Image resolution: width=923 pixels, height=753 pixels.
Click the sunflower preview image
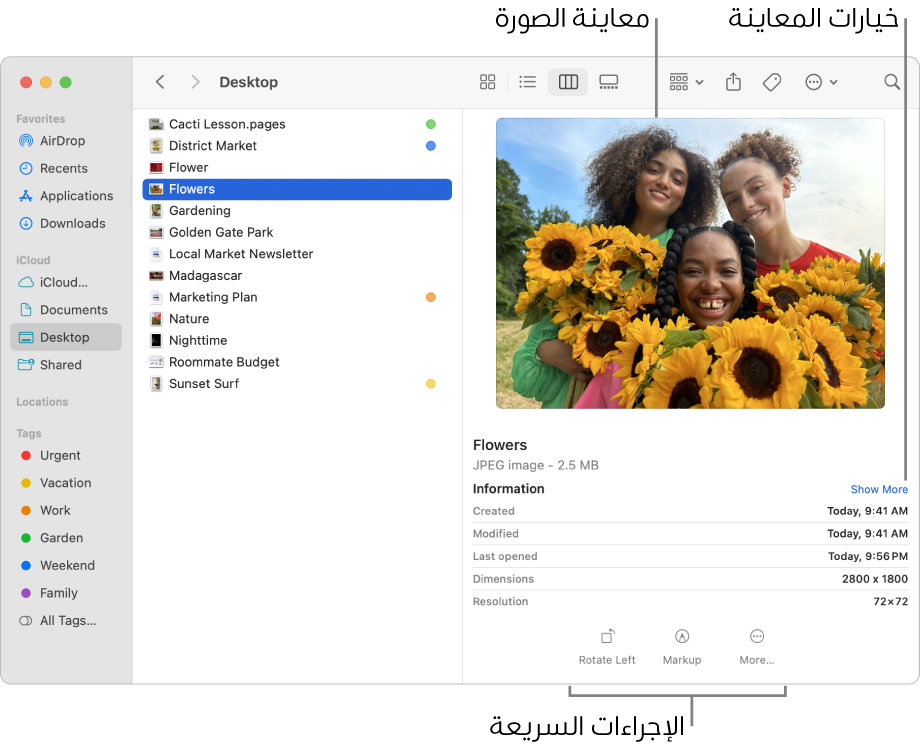[690, 263]
